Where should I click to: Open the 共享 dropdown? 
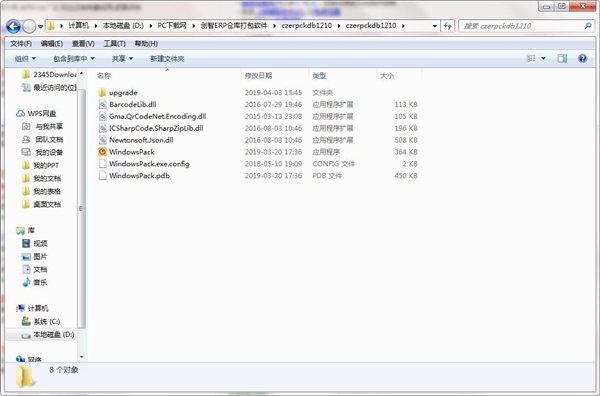(x=122, y=59)
